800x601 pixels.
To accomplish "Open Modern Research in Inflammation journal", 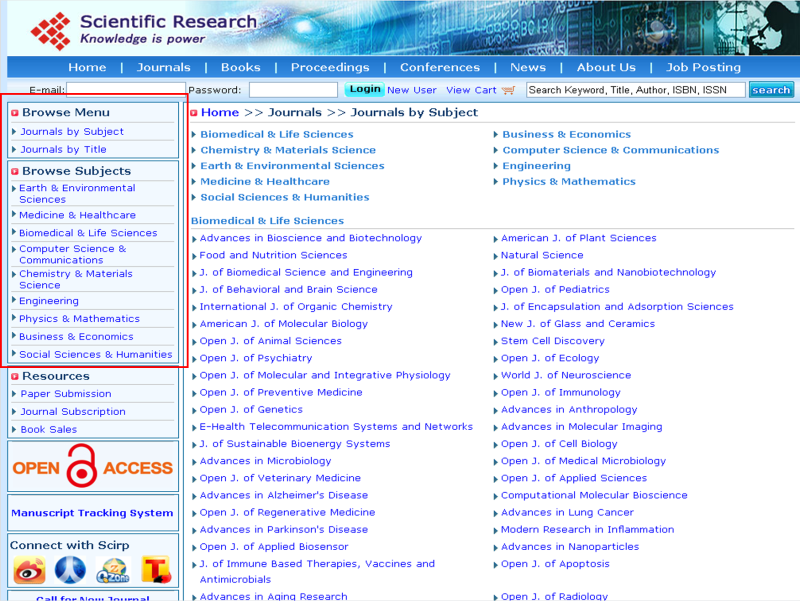I will tap(587, 529).
